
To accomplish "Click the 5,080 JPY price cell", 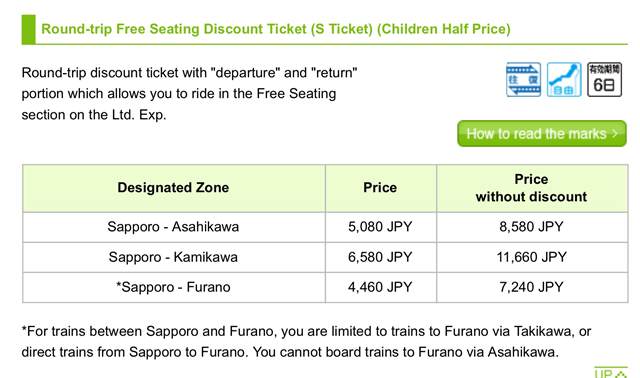I will [380, 227].
